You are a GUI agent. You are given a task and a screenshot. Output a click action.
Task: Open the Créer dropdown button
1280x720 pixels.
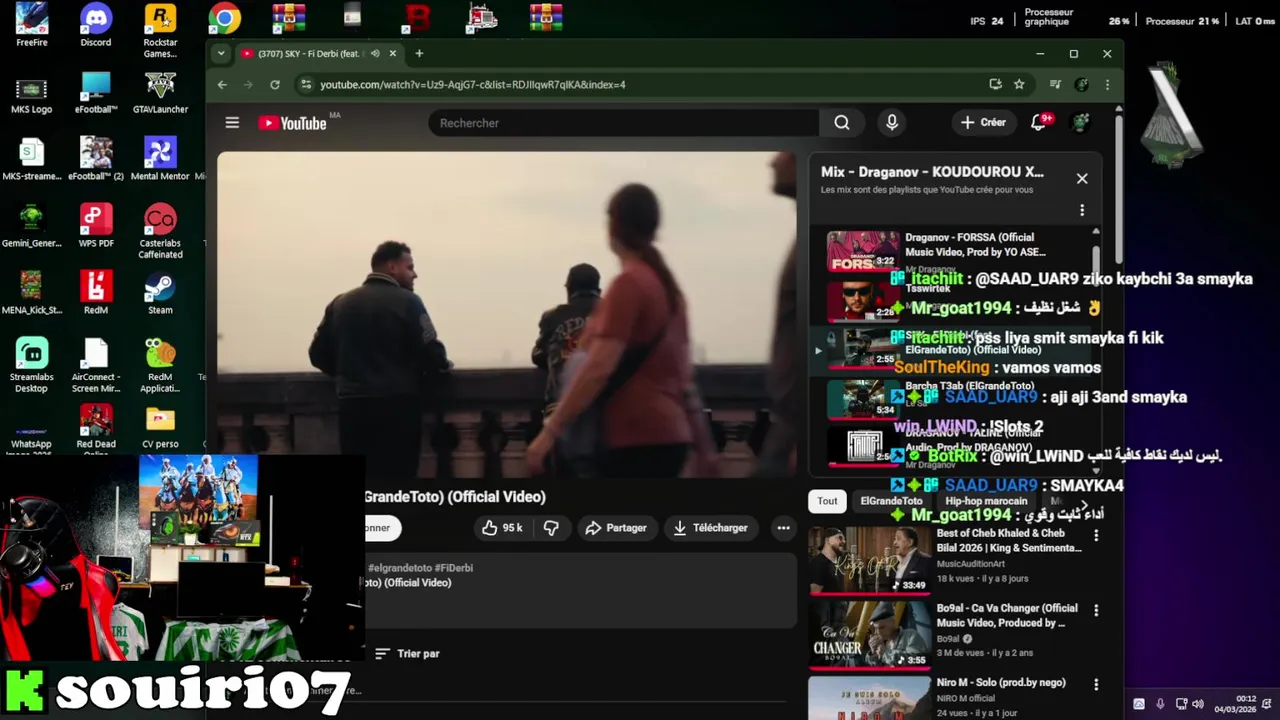click(x=983, y=122)
